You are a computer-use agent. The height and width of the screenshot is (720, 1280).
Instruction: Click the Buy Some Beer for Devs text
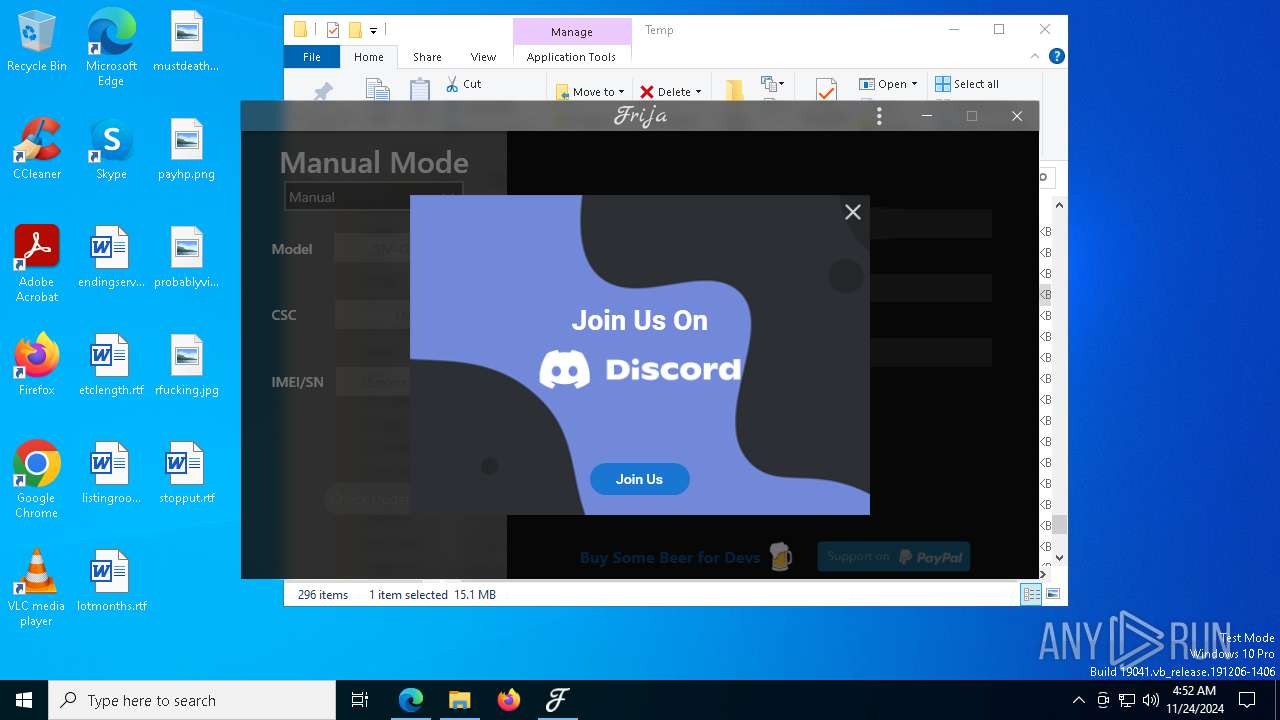coord(670,558)
